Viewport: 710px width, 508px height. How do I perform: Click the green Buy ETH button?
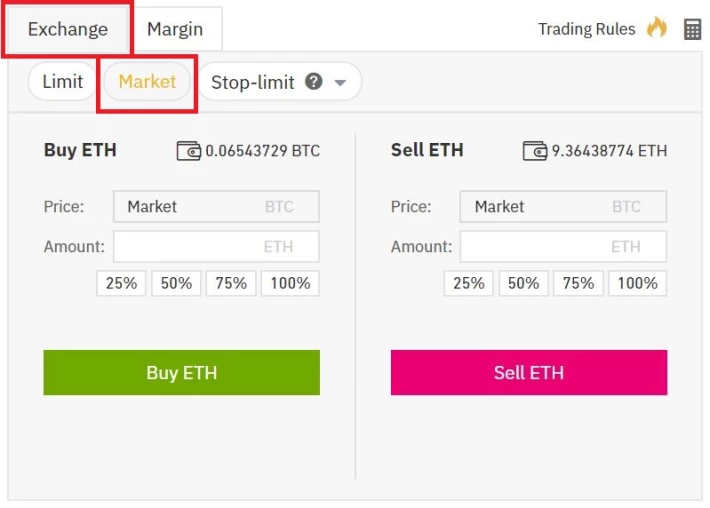[182, 372]
